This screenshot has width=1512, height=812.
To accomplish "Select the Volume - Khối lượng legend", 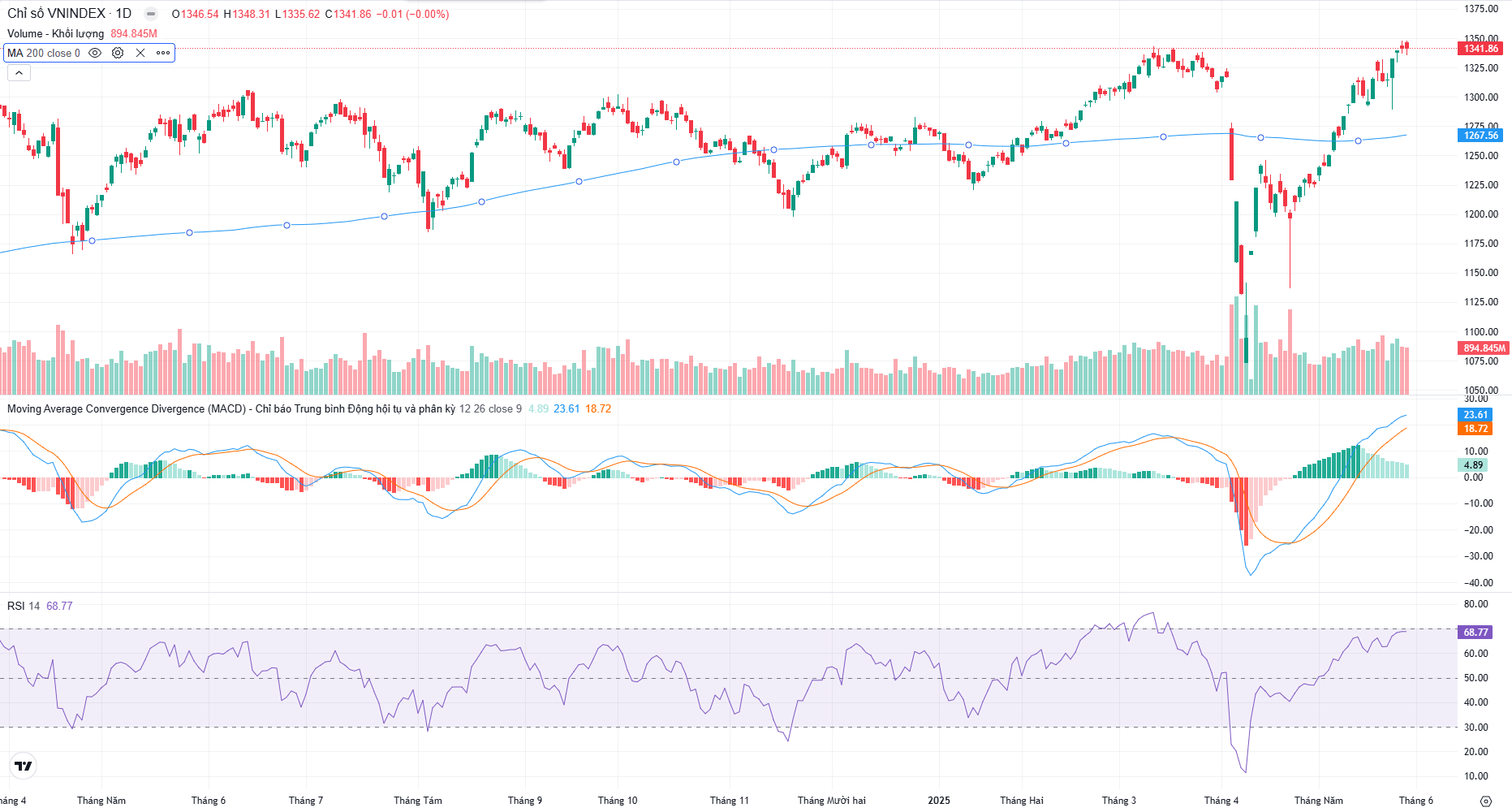I will (x=55, y=33).
